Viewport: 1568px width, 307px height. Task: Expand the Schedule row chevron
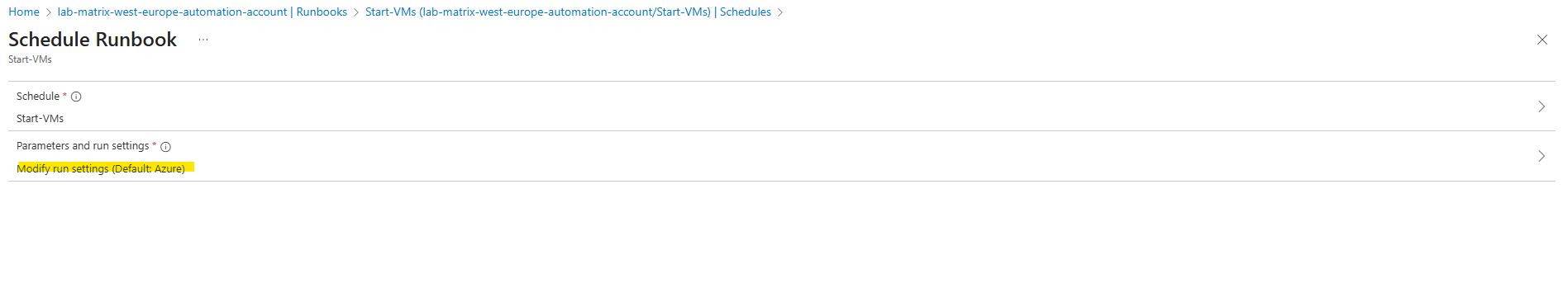pyautogui.click(x=1542, y=106)
